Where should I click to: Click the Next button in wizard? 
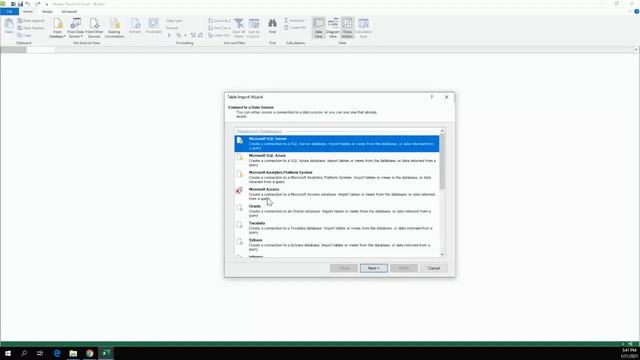tap(373, 268)
